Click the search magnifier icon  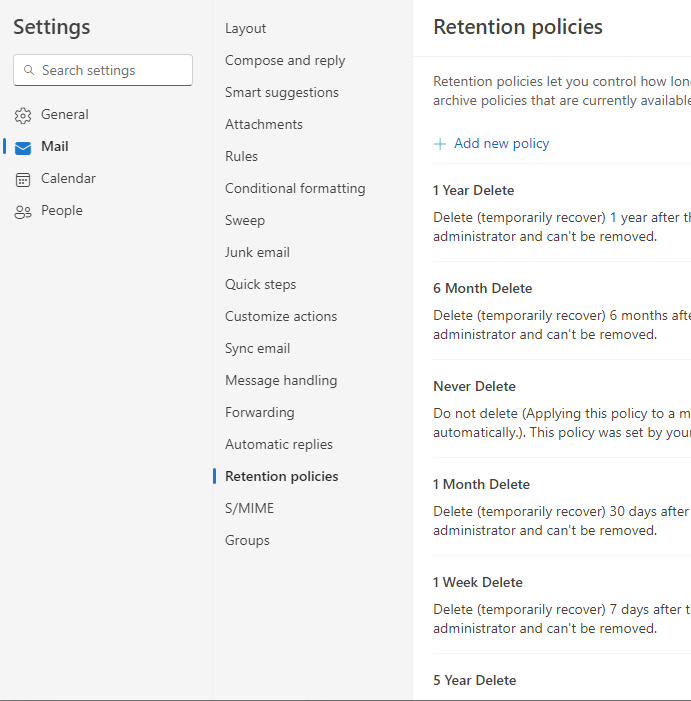coord(29,70)
